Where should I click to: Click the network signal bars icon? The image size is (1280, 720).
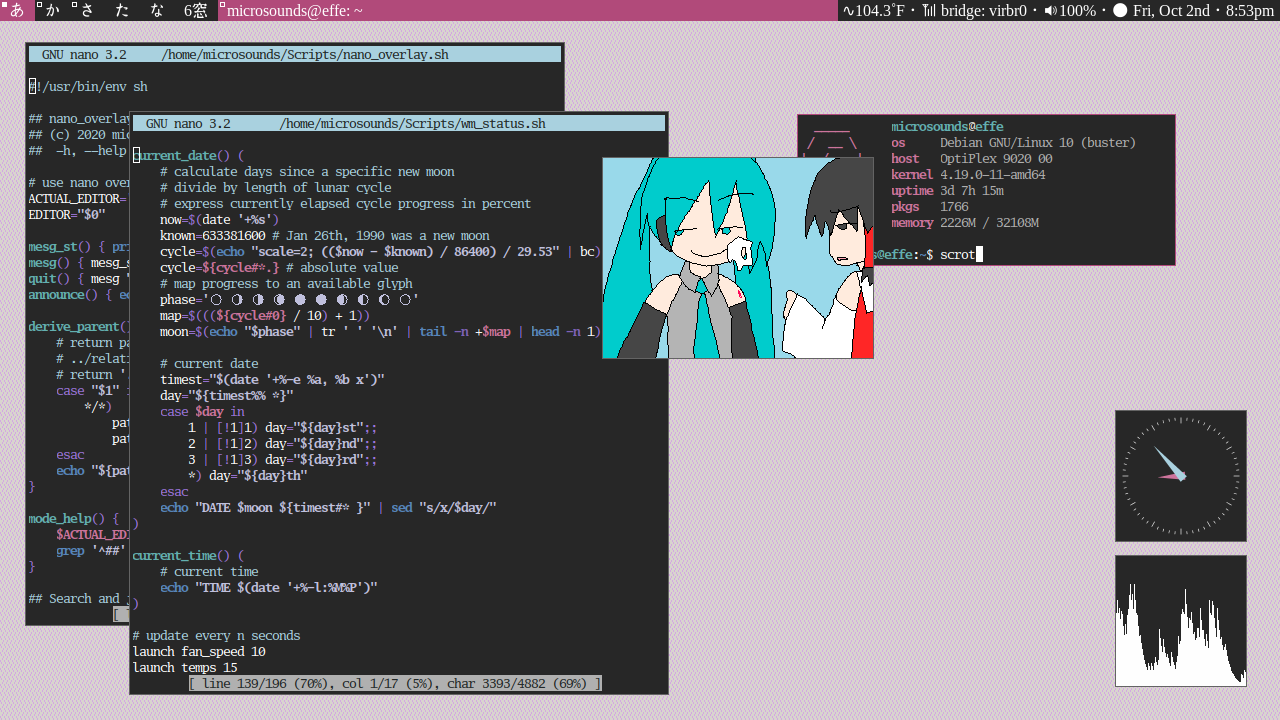coord(929,10)
